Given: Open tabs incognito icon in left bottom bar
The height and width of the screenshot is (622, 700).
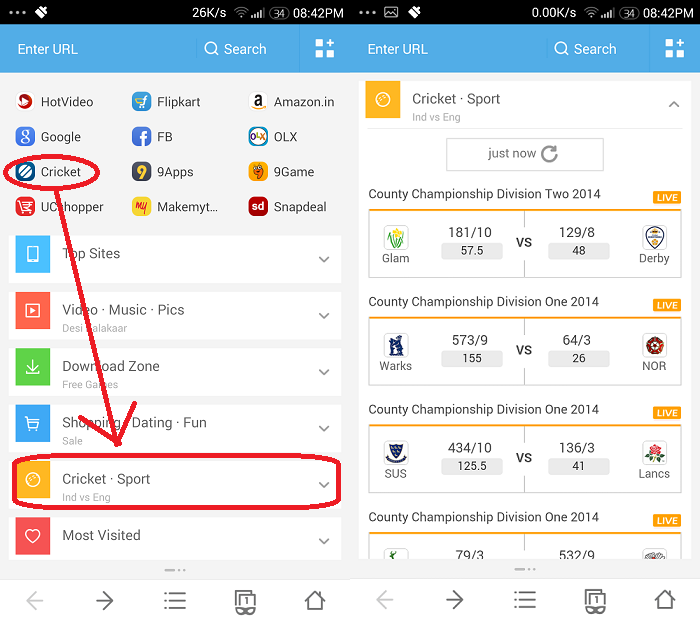Looking at the screenshot, I should pyautogui.click(x=245, y=602).
